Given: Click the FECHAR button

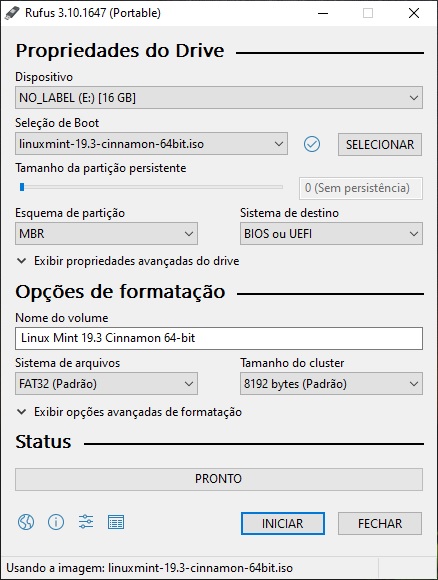Looking at the screenshot, I should 380,523.
